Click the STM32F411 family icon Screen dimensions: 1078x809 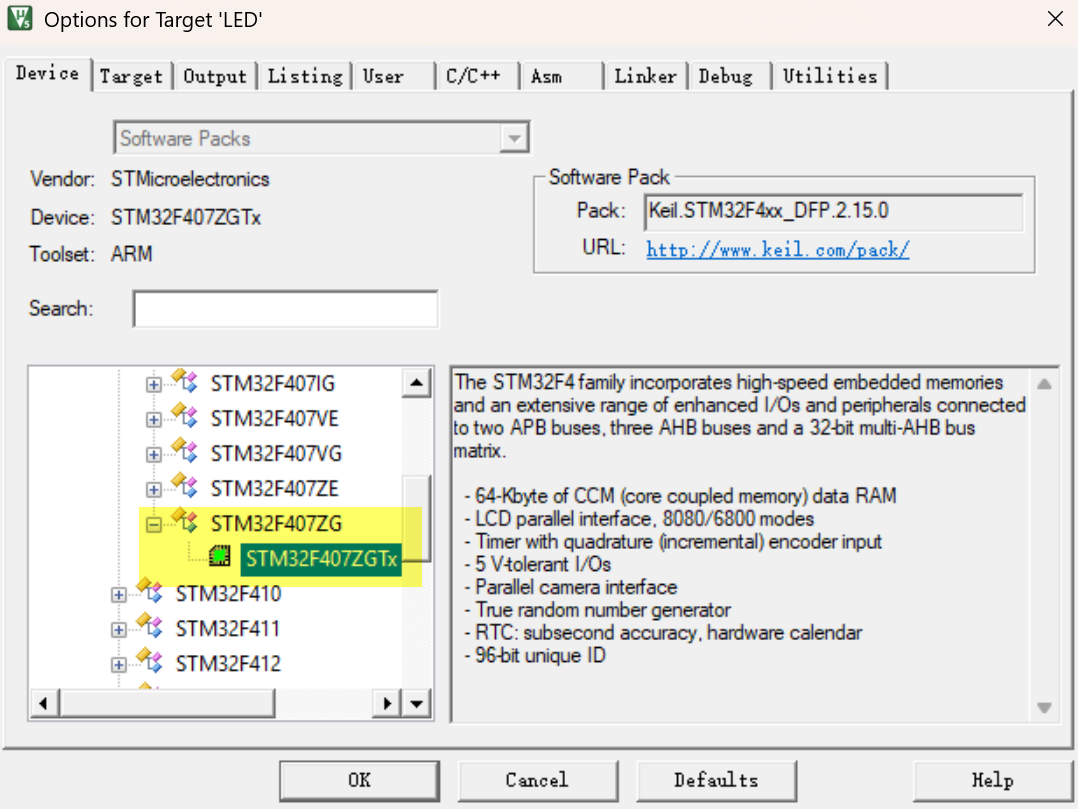pos(150,626)
